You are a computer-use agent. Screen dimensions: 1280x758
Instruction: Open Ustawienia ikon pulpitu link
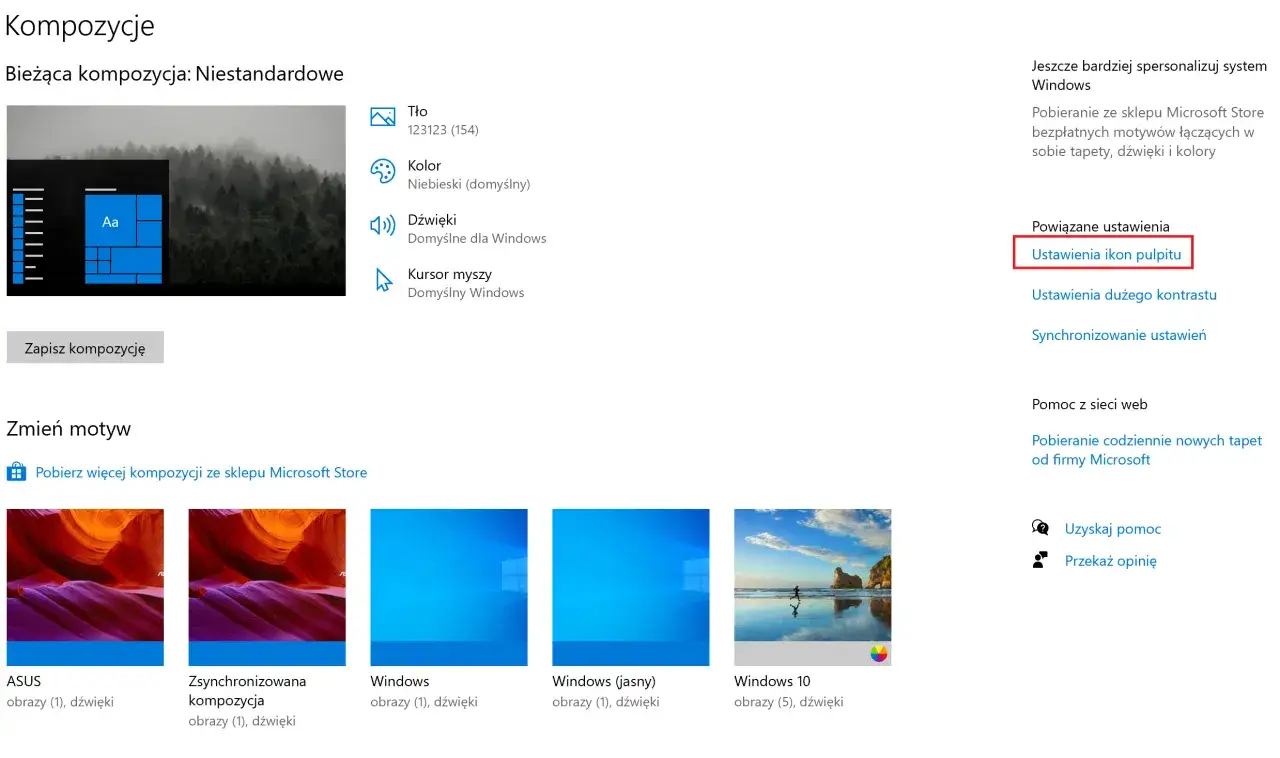[1102, 254]
